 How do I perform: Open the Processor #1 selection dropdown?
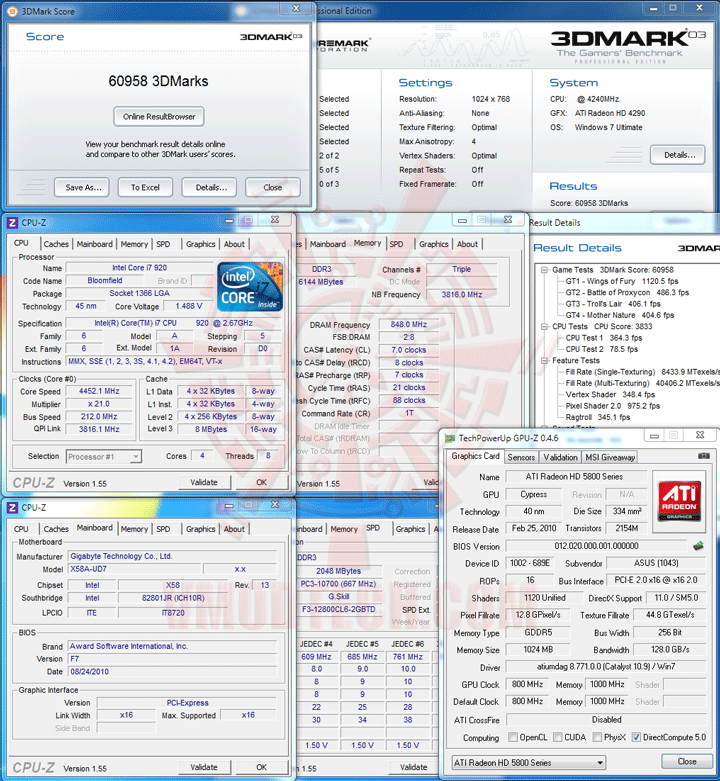pos(104,456)
